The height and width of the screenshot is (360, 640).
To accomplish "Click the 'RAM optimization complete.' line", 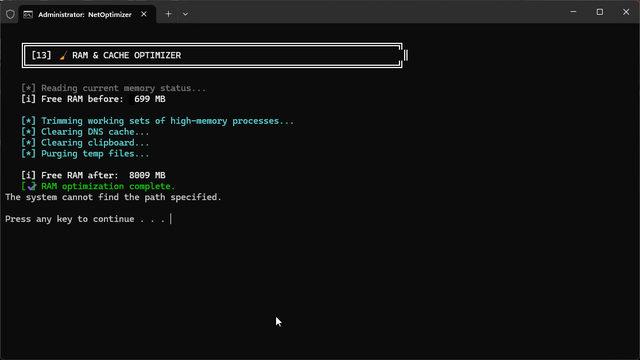I will tap(98, 186).
